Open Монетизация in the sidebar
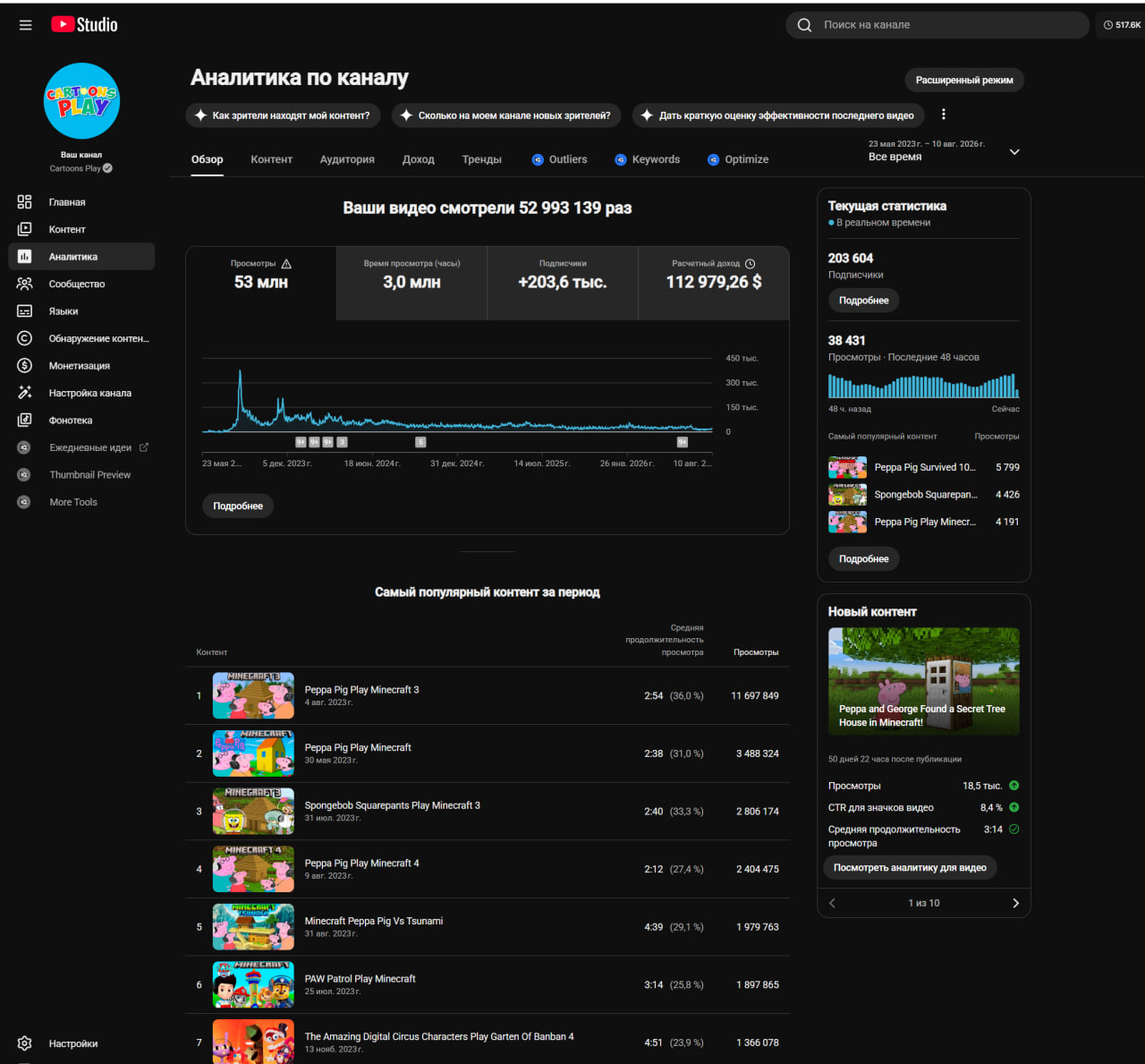 tap(81, 365)
